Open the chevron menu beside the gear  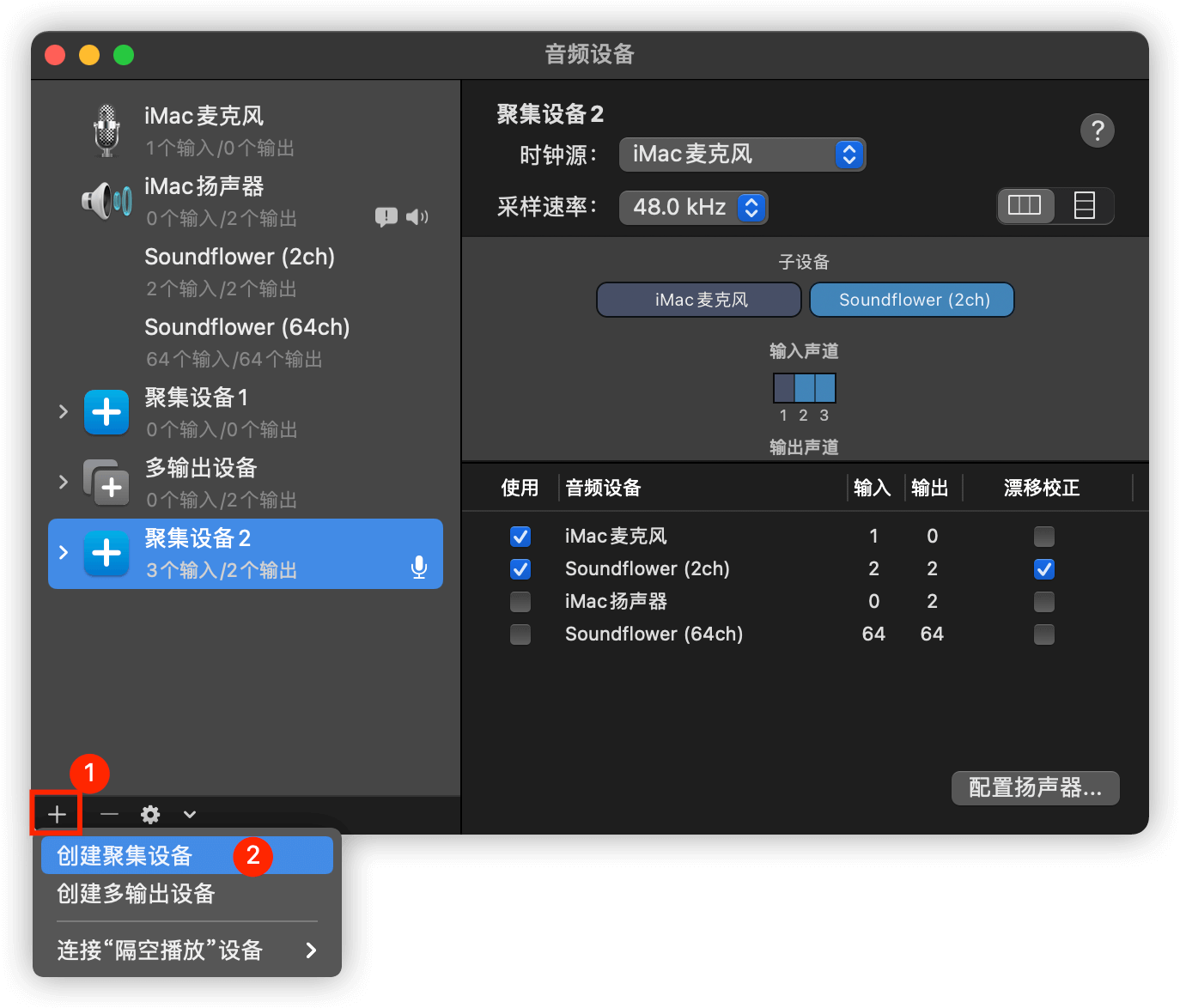coord(190,814)
